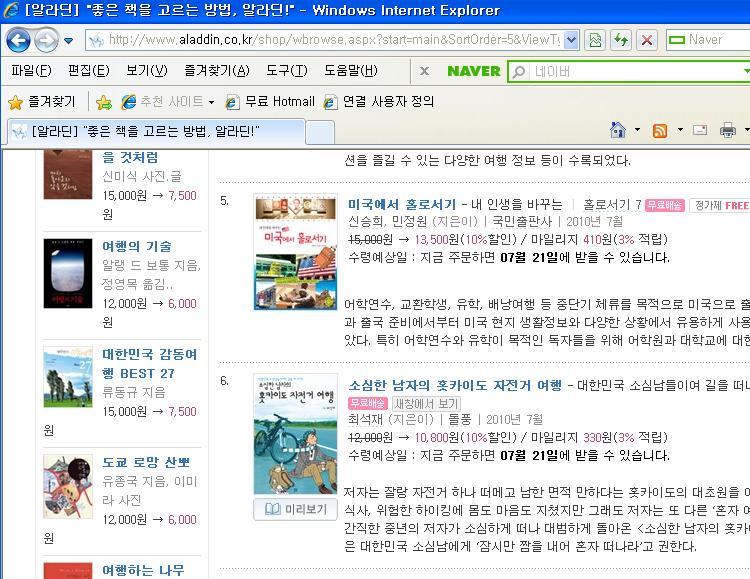Open 대한민국 감동여행 BEST 27 link
Viewport: 750px width, 579px height.
coord(149,364)
